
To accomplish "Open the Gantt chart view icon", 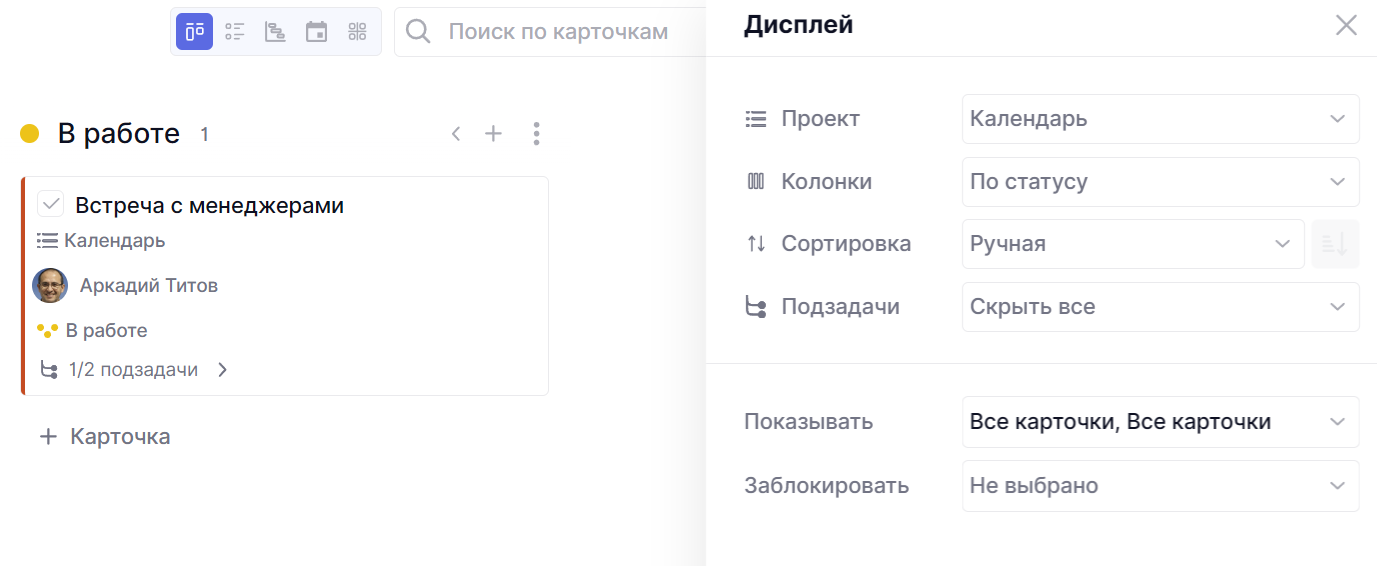I will [x=275, y=32].
